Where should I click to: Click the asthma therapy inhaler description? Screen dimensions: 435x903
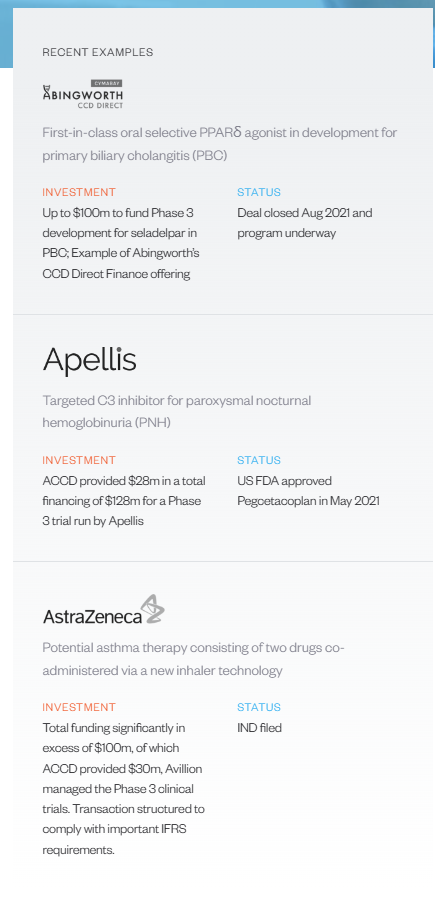(x=194, y=659)
